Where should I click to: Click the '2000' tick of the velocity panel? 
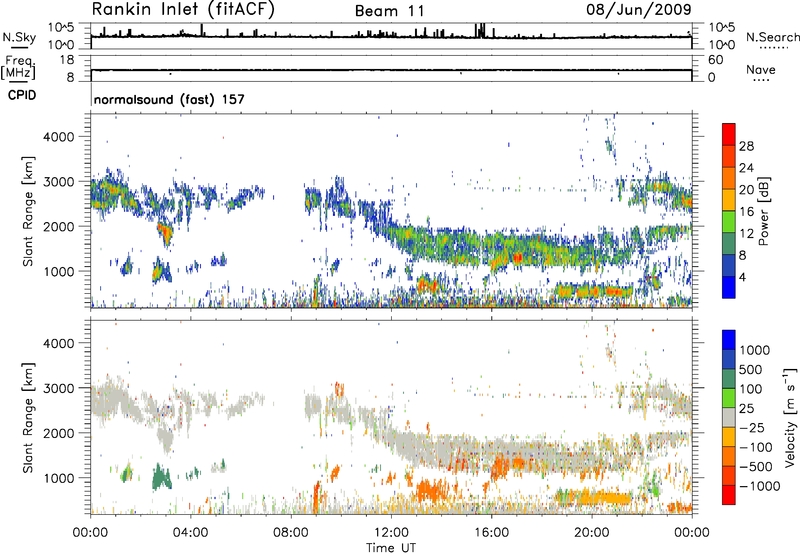(x=58, y=433)
